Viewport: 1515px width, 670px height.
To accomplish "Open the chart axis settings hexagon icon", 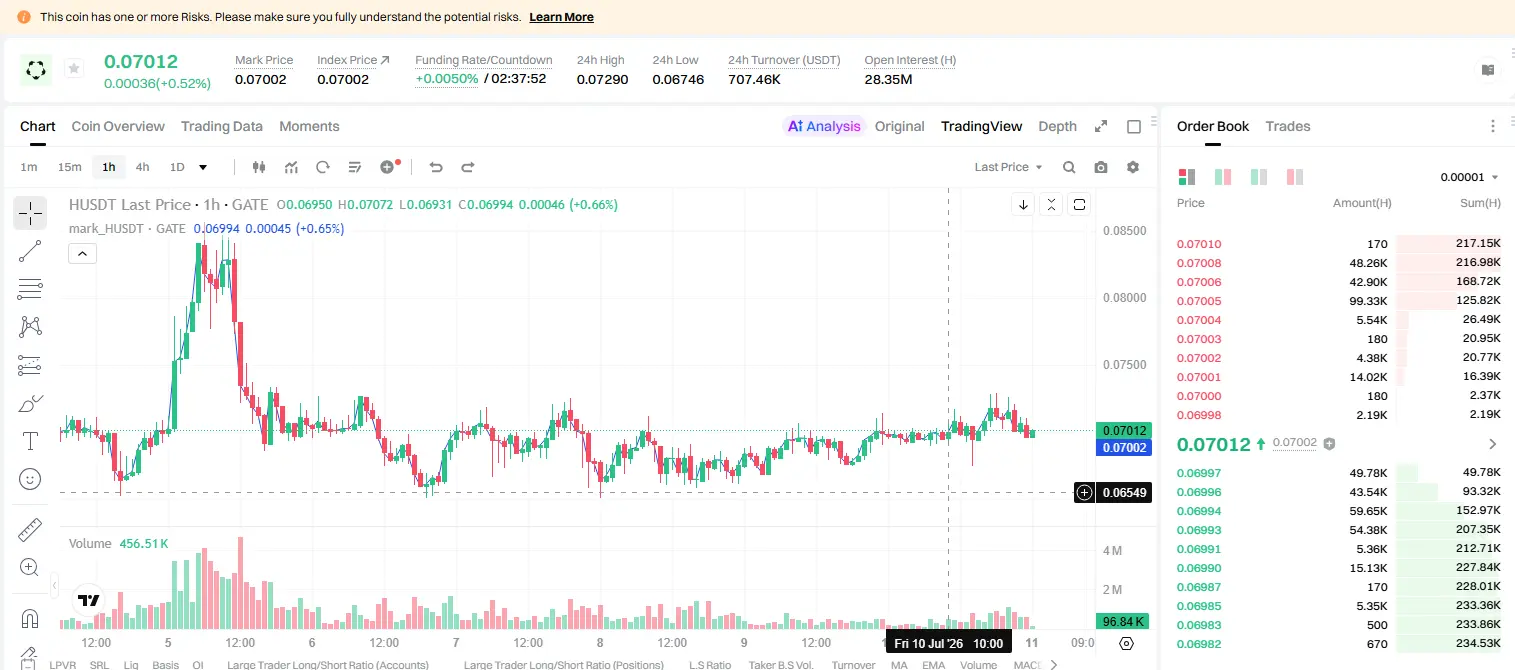I will point(1127,643).
